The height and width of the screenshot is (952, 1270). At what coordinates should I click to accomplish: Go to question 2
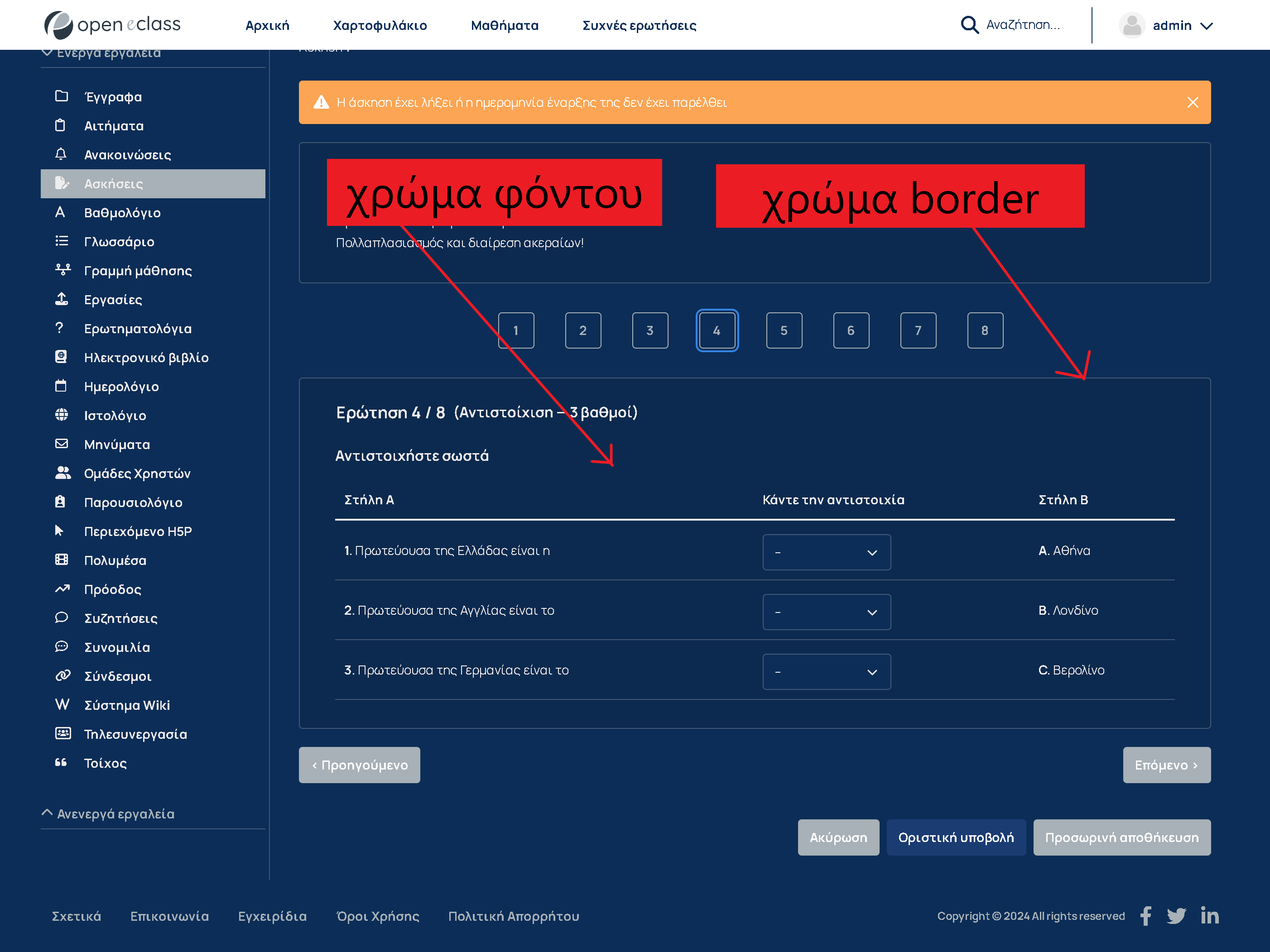583,330
